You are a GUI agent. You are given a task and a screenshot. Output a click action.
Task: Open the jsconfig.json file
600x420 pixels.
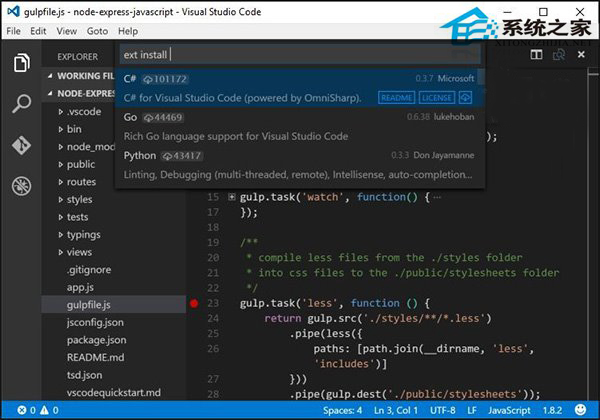(95, 323)
